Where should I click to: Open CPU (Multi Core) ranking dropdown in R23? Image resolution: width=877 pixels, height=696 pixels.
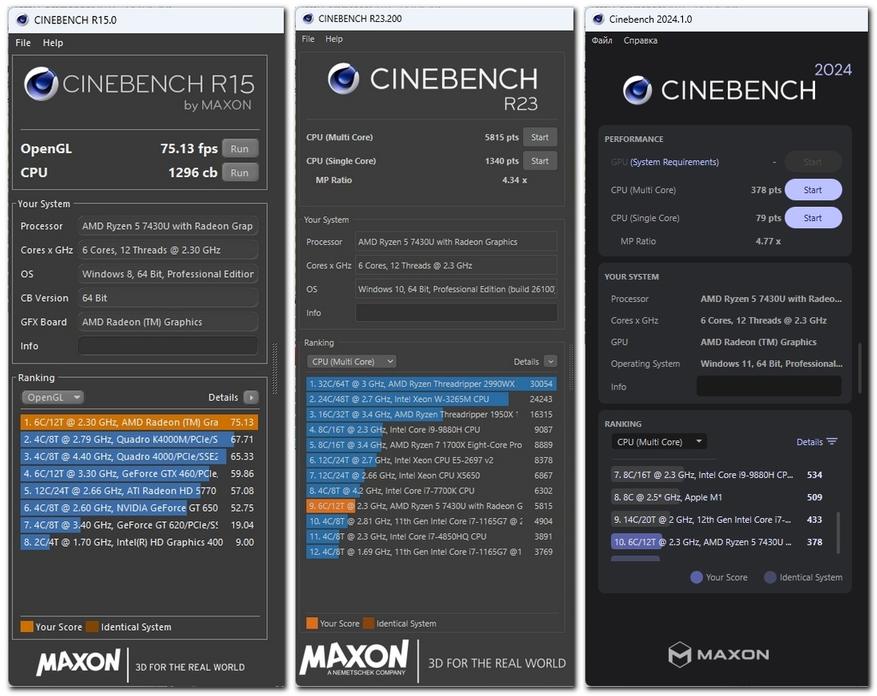tap(351, 361)
